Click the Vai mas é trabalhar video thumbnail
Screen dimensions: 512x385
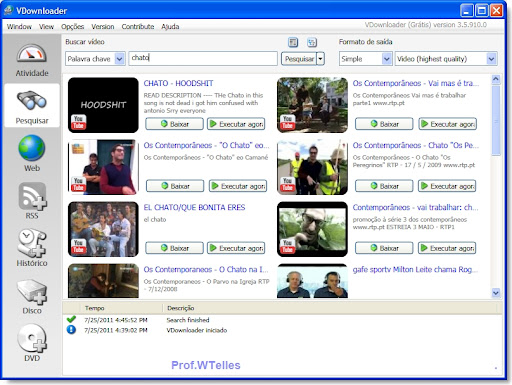(312, 105)
